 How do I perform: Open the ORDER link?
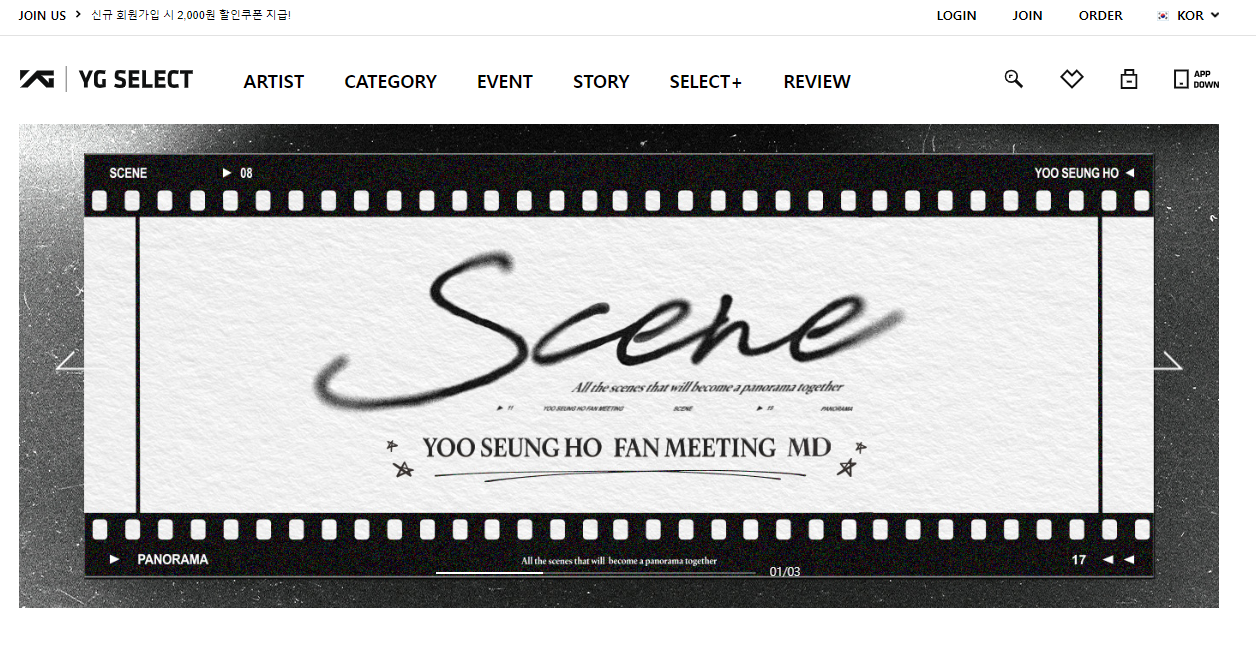pyautogui.click(x=1100, y=16)
